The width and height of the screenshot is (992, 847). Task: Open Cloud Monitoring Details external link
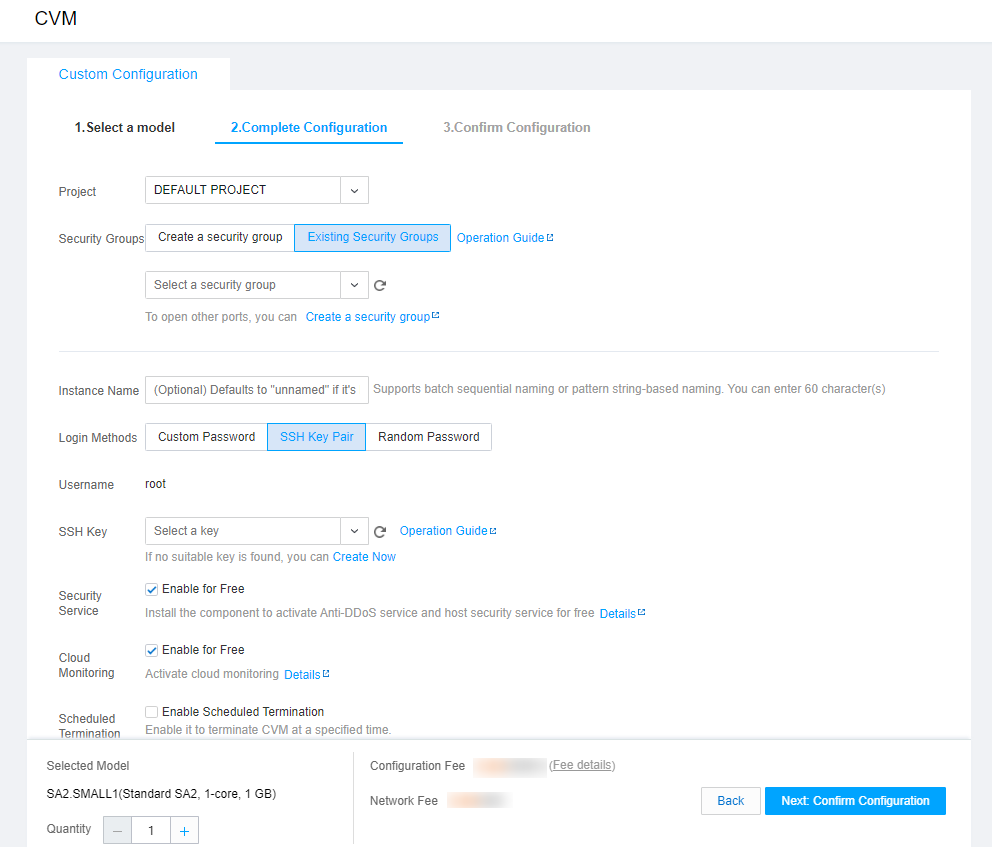(x=304, y=674)
